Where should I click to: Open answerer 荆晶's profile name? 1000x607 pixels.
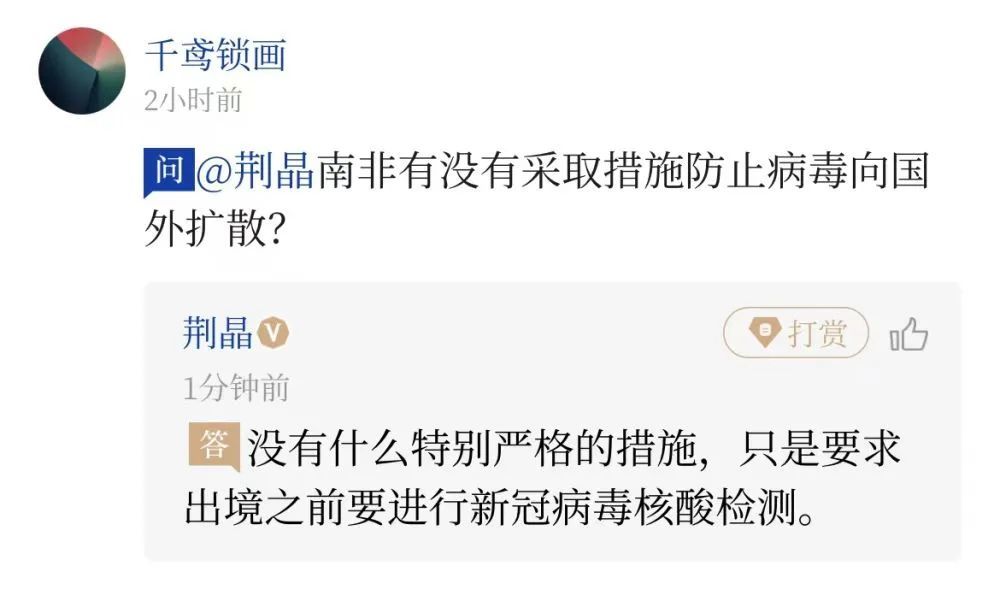[218, 333]
